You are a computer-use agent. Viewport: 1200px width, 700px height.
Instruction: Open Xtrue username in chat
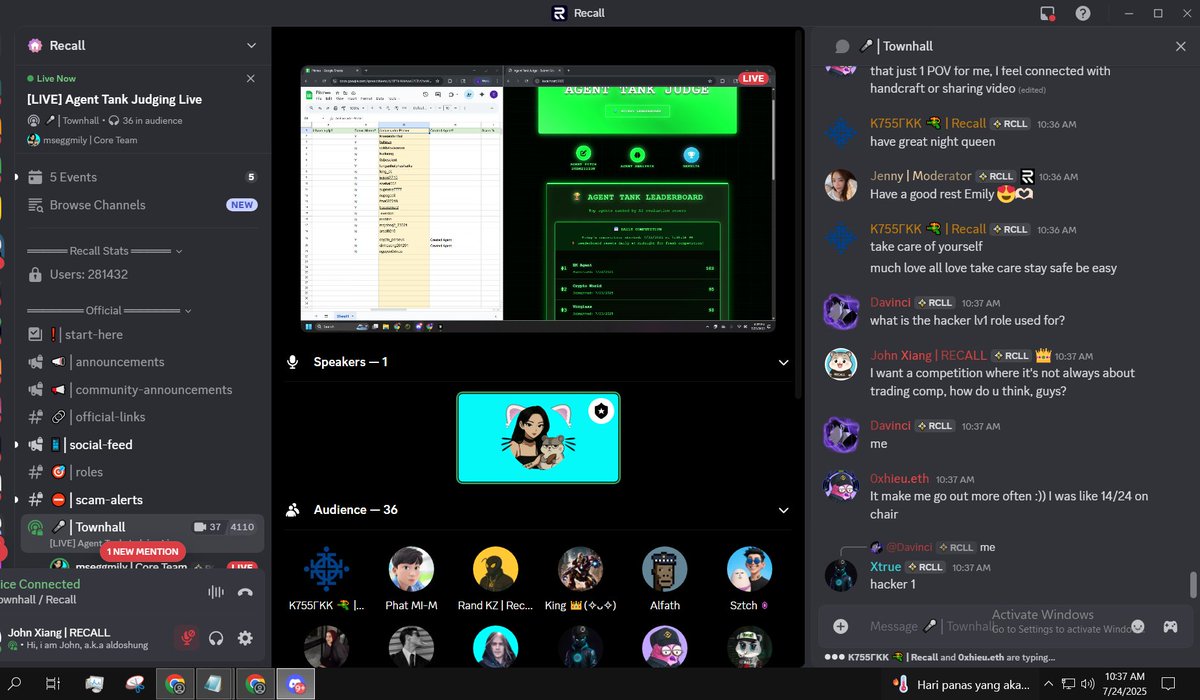(886, 567)
